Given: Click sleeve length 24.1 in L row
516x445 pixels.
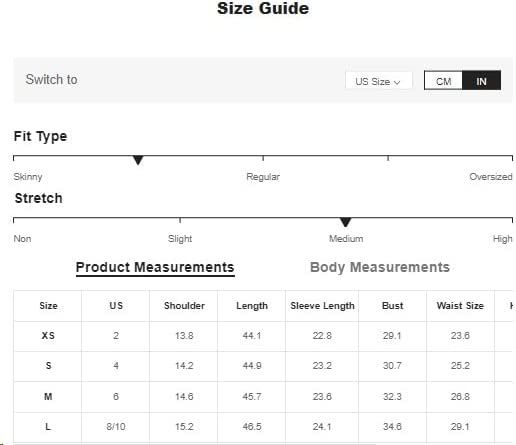Looking at the screenshot, I should tap(322, 426).
